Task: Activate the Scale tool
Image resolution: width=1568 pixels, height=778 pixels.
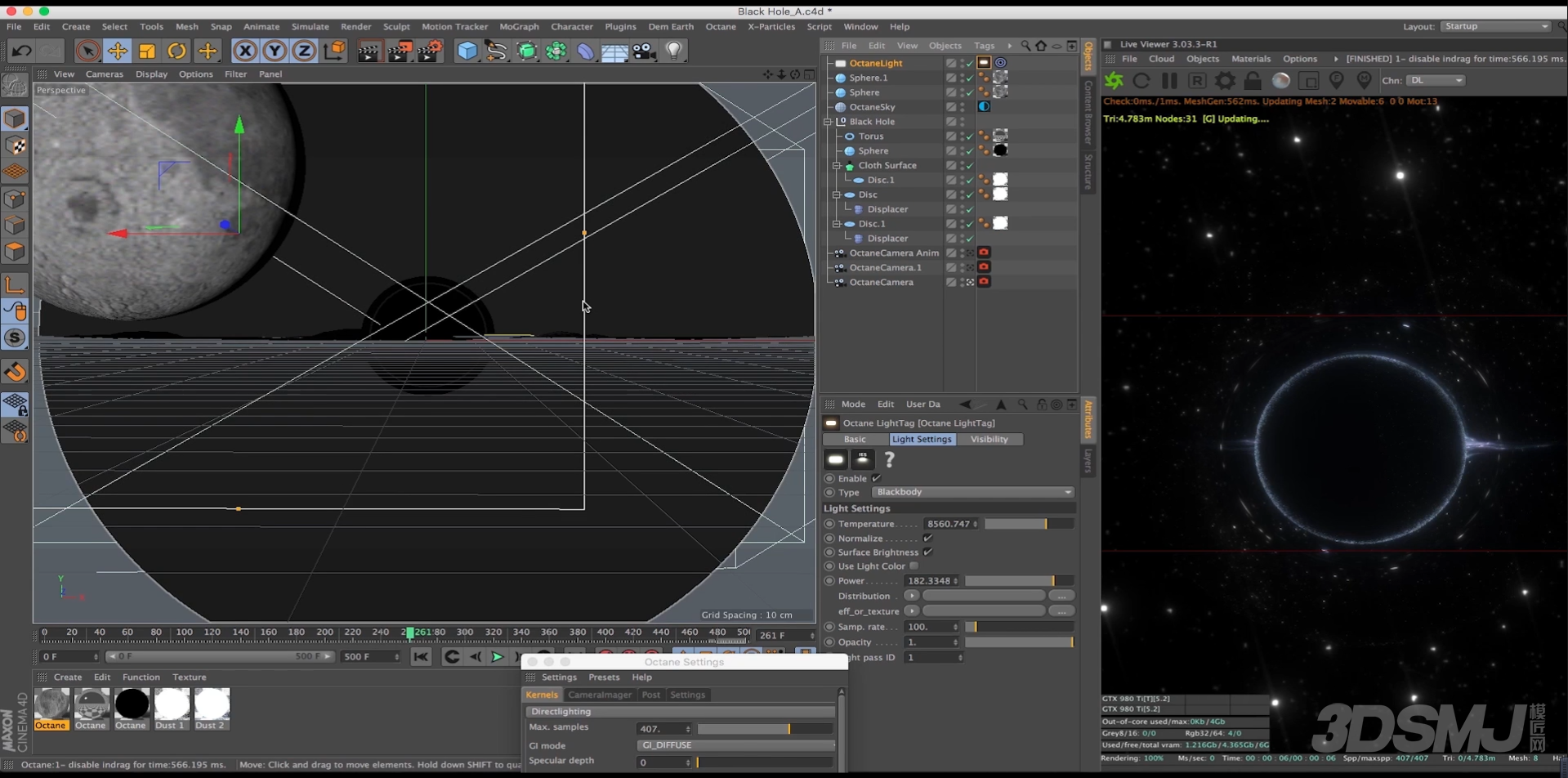Action: [x=147, y=51]
